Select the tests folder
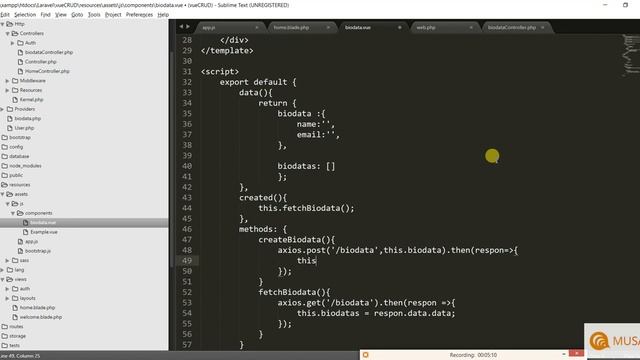Image resolution: width=640 pixels, height=360 pixels. coord(14,345)
